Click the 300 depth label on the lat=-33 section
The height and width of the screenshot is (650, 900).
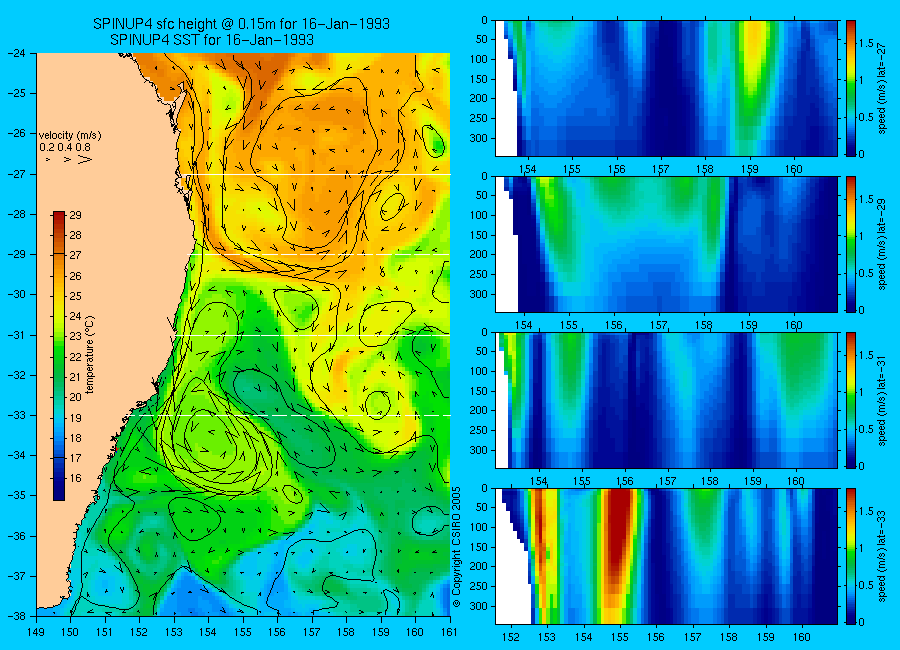[479, 606]
